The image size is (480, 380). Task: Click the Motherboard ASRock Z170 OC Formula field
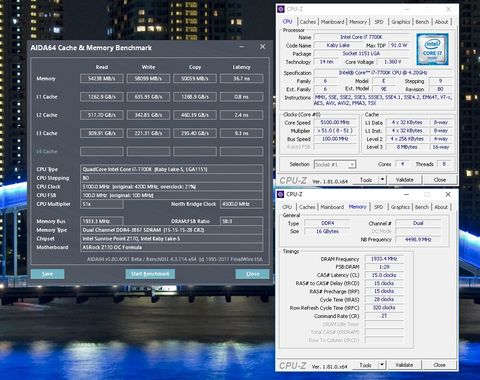pos(172,247)
